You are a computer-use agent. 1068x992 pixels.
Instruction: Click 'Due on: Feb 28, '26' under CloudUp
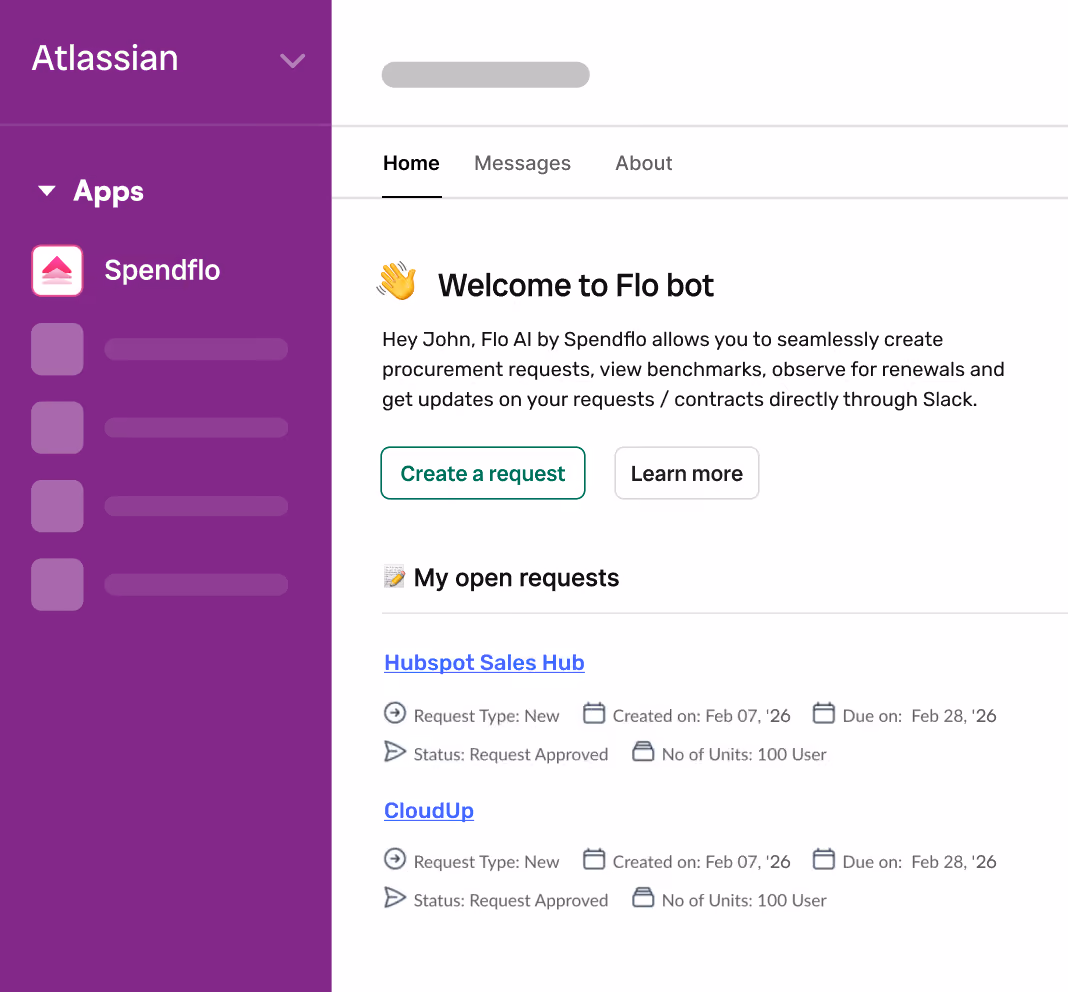[920, 862]
